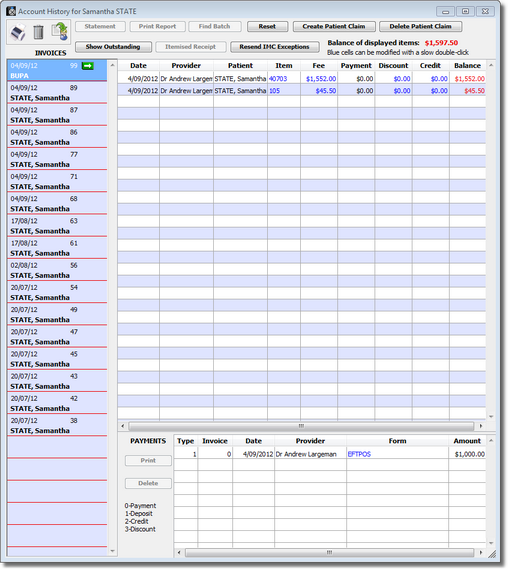Click Create Patient Claim button
The image size is (508, 570).
pos(334,27)
